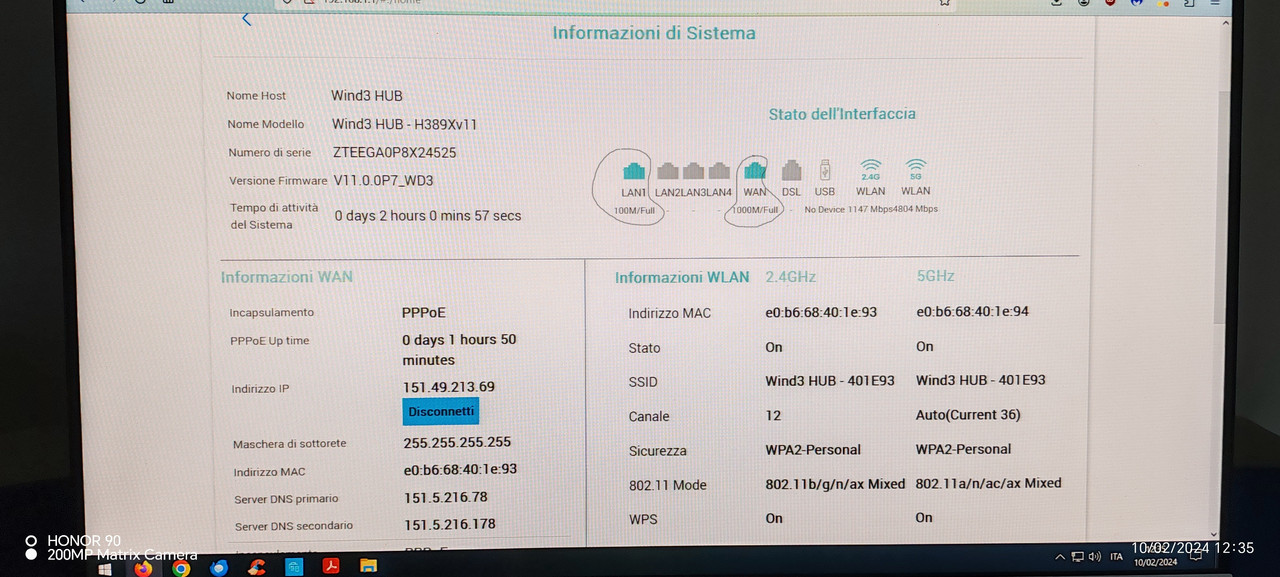The height and width of the screenshot is (577, 1280).
Task: Open the red PDF reader taskbar icon
Action: coord(331,567)
